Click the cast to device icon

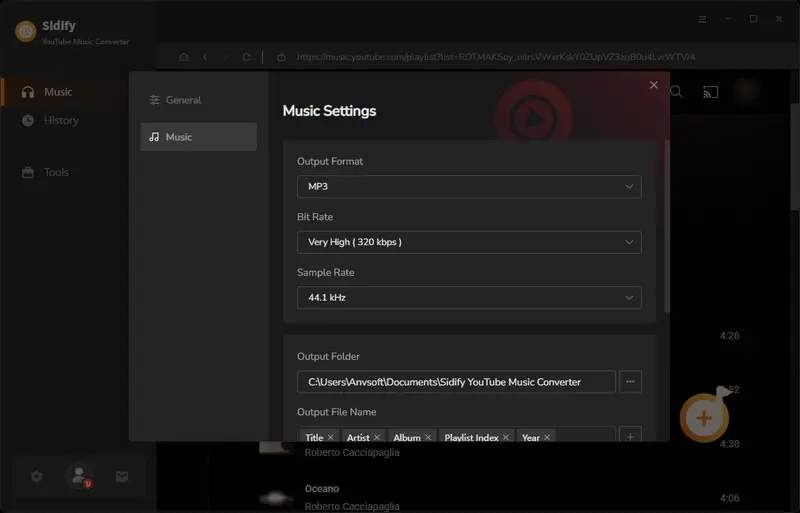coord(711,92)
